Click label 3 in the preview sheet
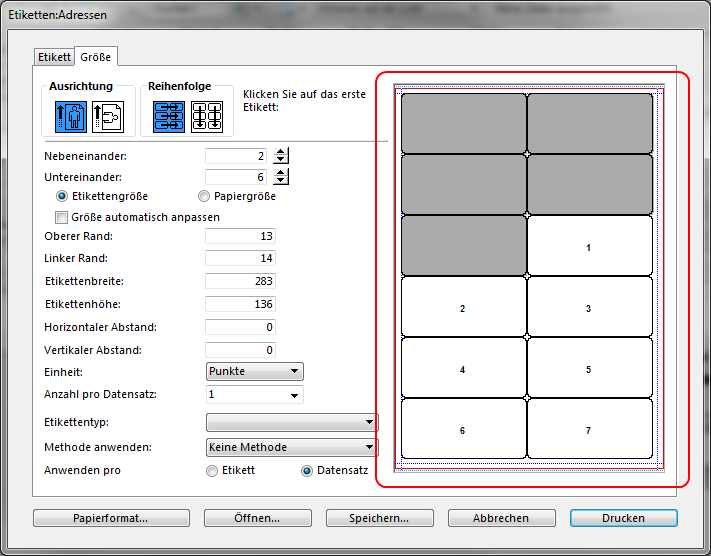 coord(589,309)
